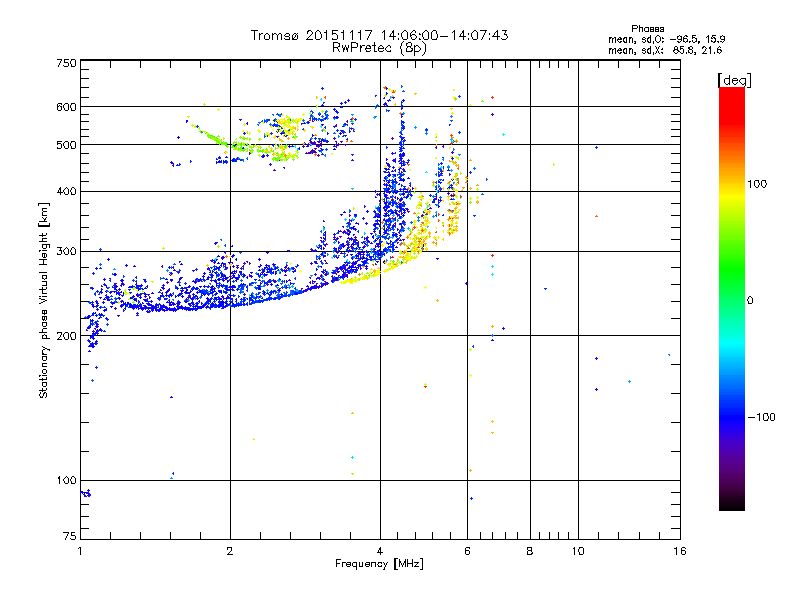
Task: Click the x-axis tick label '8'
Action: 530,551
